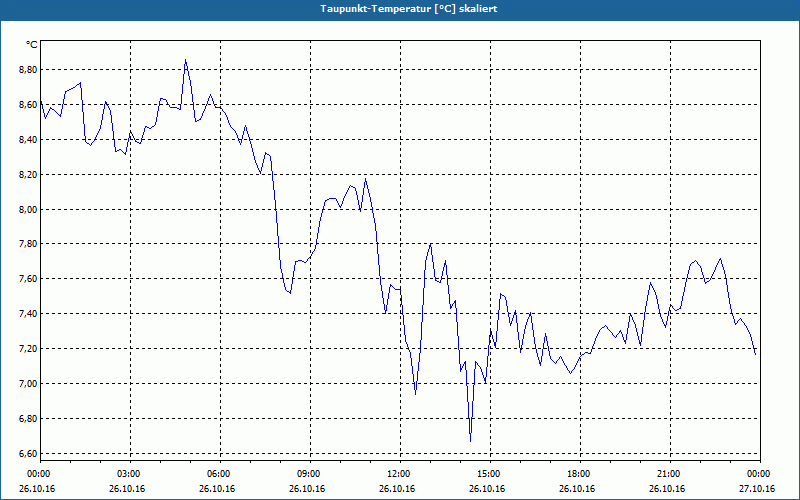Click the 21:00 time label
Image resolution: width=800 pixels, height=500 pixels.
[670, 474]
